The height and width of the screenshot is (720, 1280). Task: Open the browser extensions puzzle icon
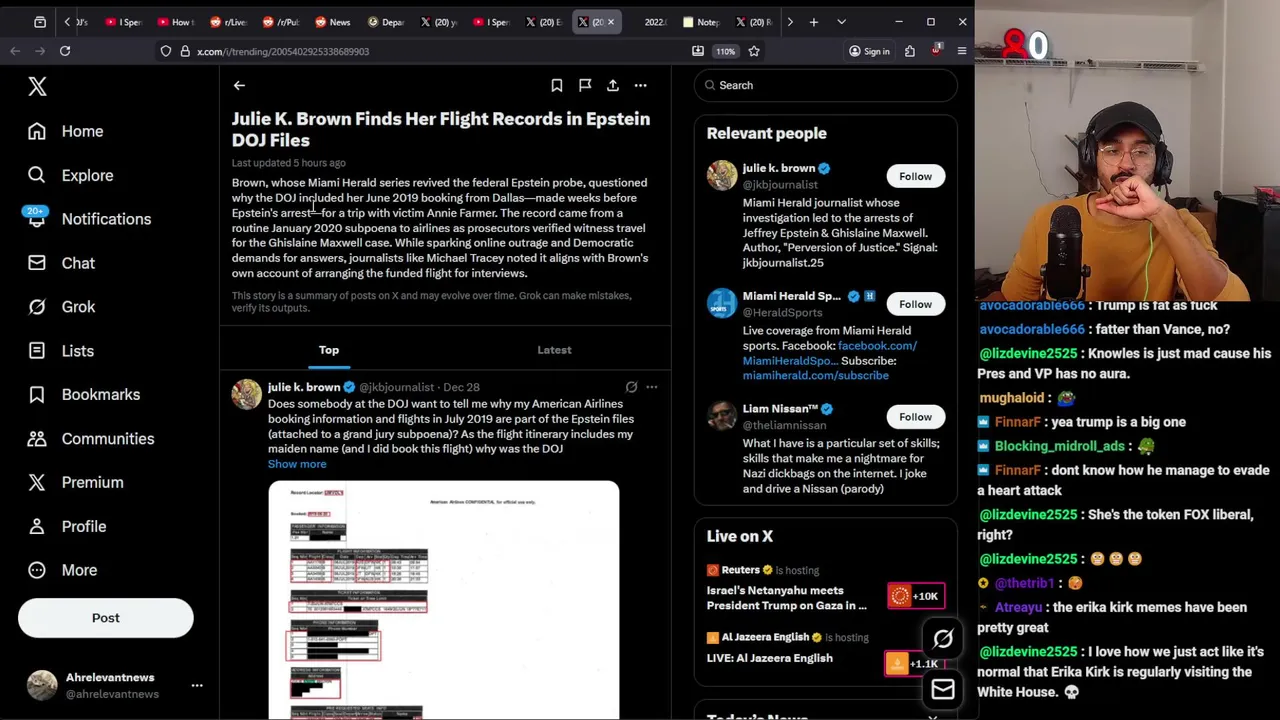pyautogui.click(x=910, y=51)
